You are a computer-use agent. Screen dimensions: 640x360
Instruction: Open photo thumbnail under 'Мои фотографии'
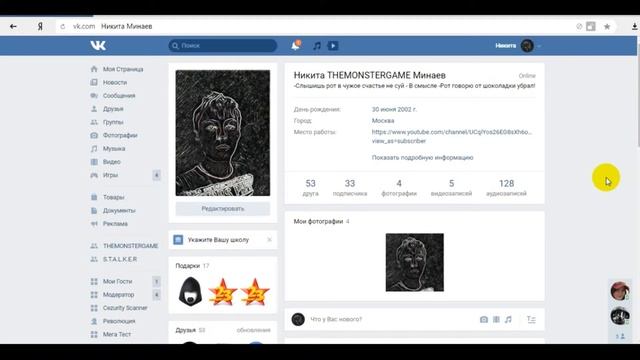tap(414, 262)
